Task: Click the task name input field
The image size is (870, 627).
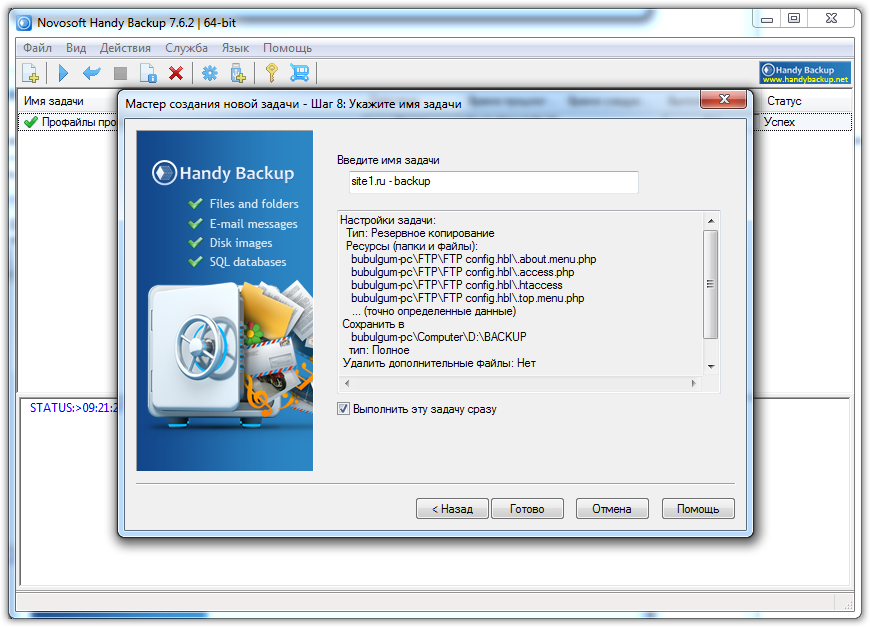Action: pos(494,182)
